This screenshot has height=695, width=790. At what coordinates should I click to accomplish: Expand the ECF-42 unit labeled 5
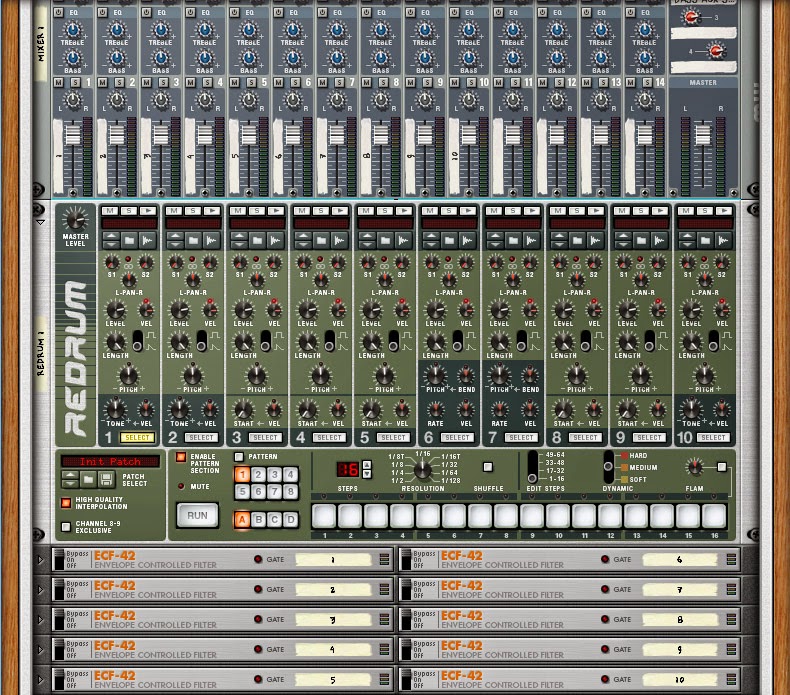41,679
